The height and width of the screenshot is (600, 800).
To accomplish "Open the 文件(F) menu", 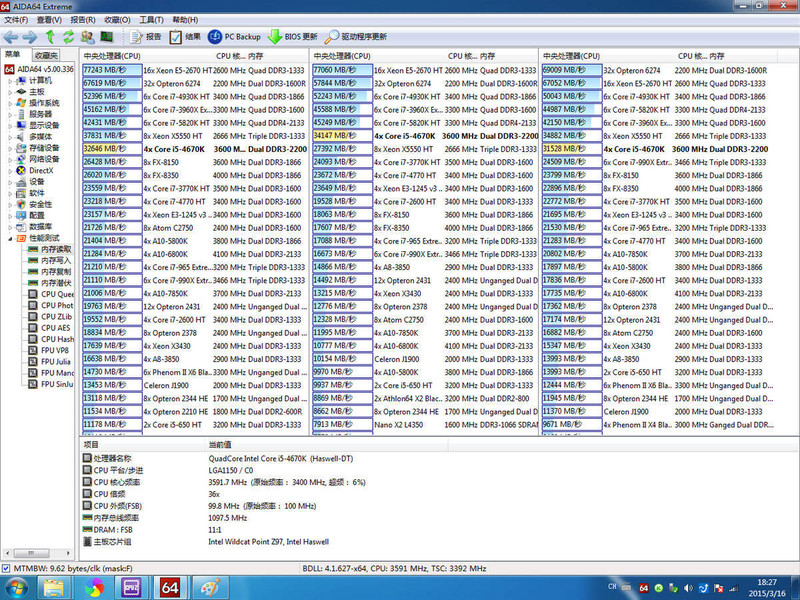I will coord(19,19).
